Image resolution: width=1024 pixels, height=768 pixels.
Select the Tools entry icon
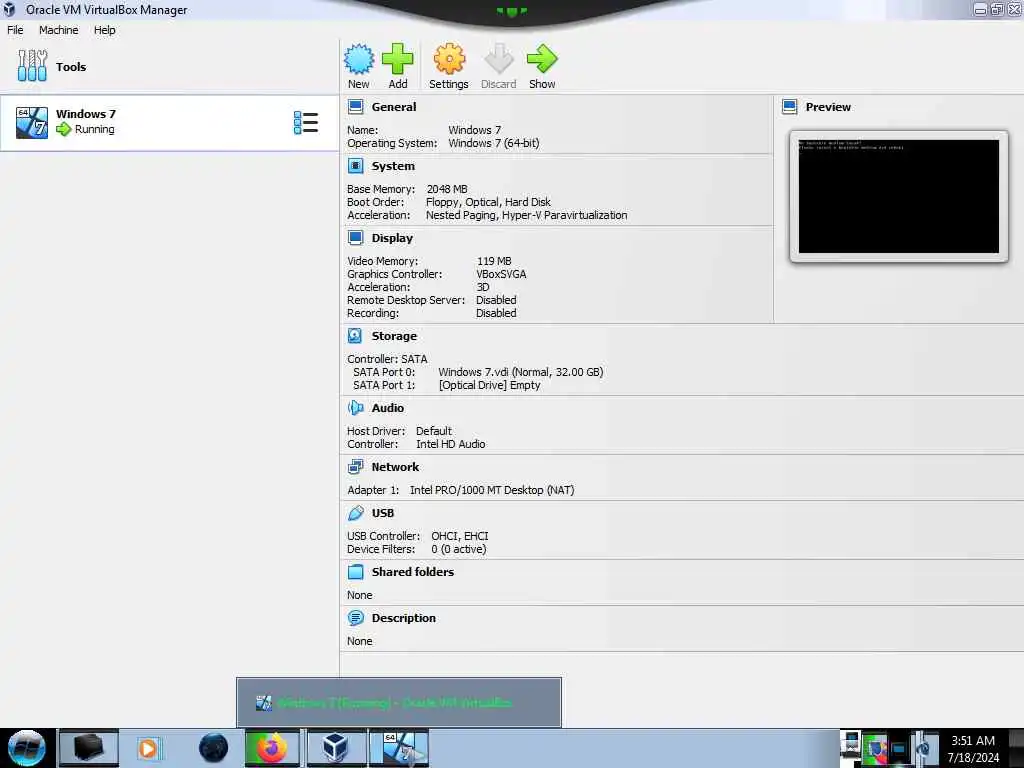pyautogui.click(x=32, y=66)
